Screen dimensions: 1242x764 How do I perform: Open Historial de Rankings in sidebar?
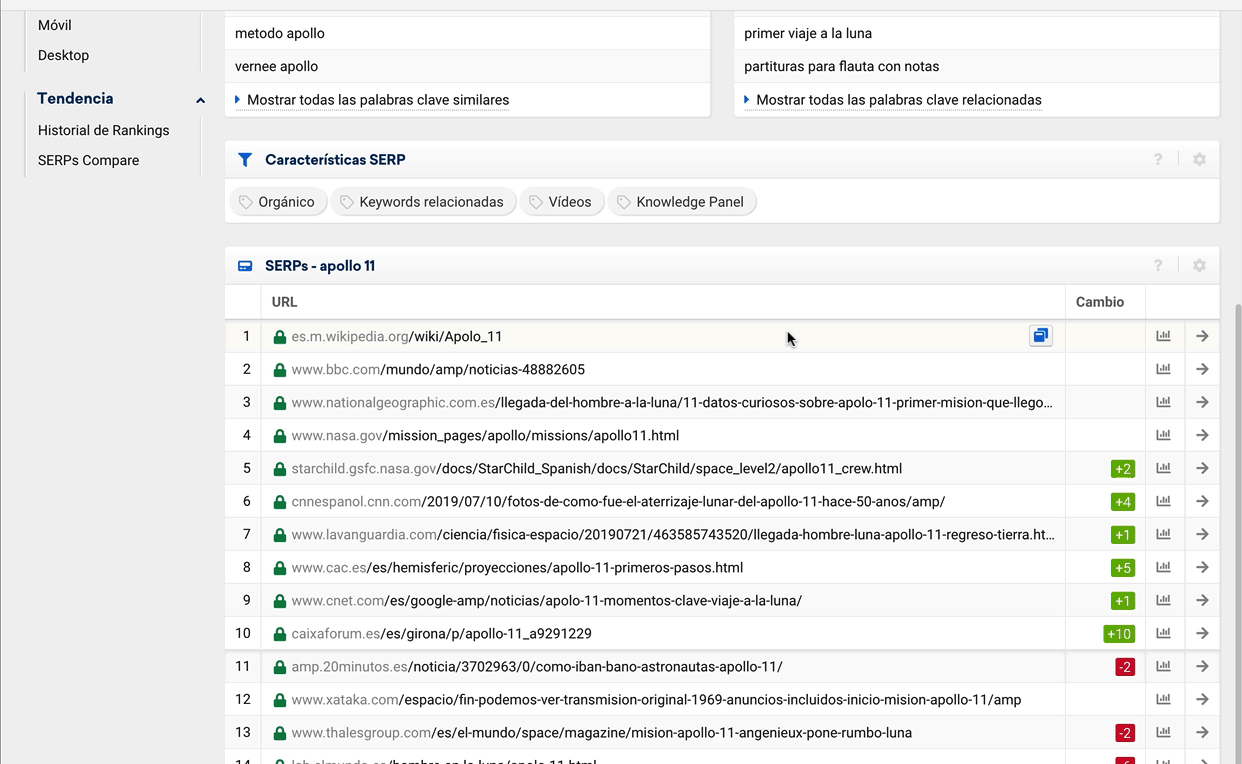coord(103,130)
